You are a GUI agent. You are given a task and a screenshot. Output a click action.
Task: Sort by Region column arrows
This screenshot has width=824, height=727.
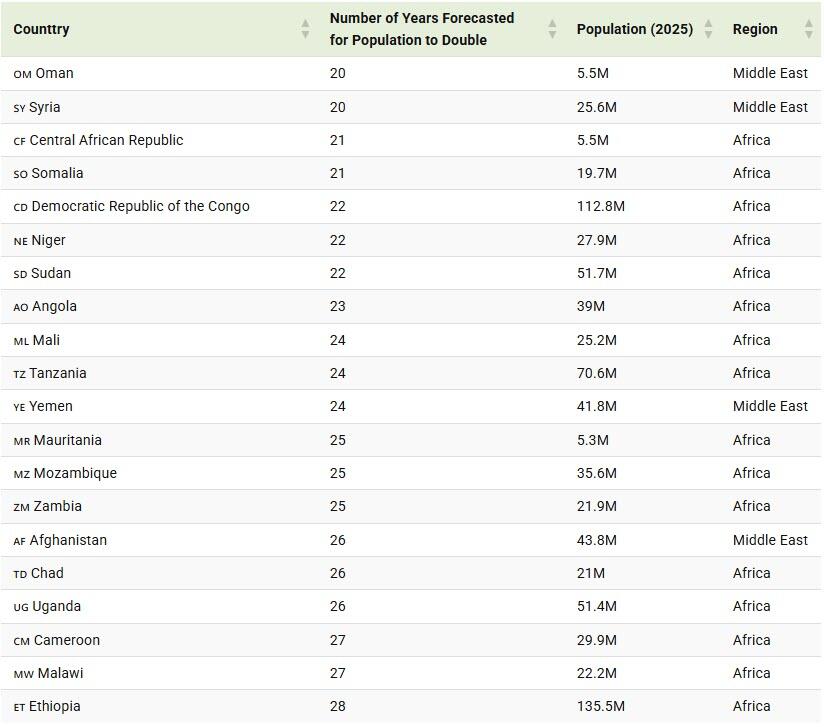[808, 29]
